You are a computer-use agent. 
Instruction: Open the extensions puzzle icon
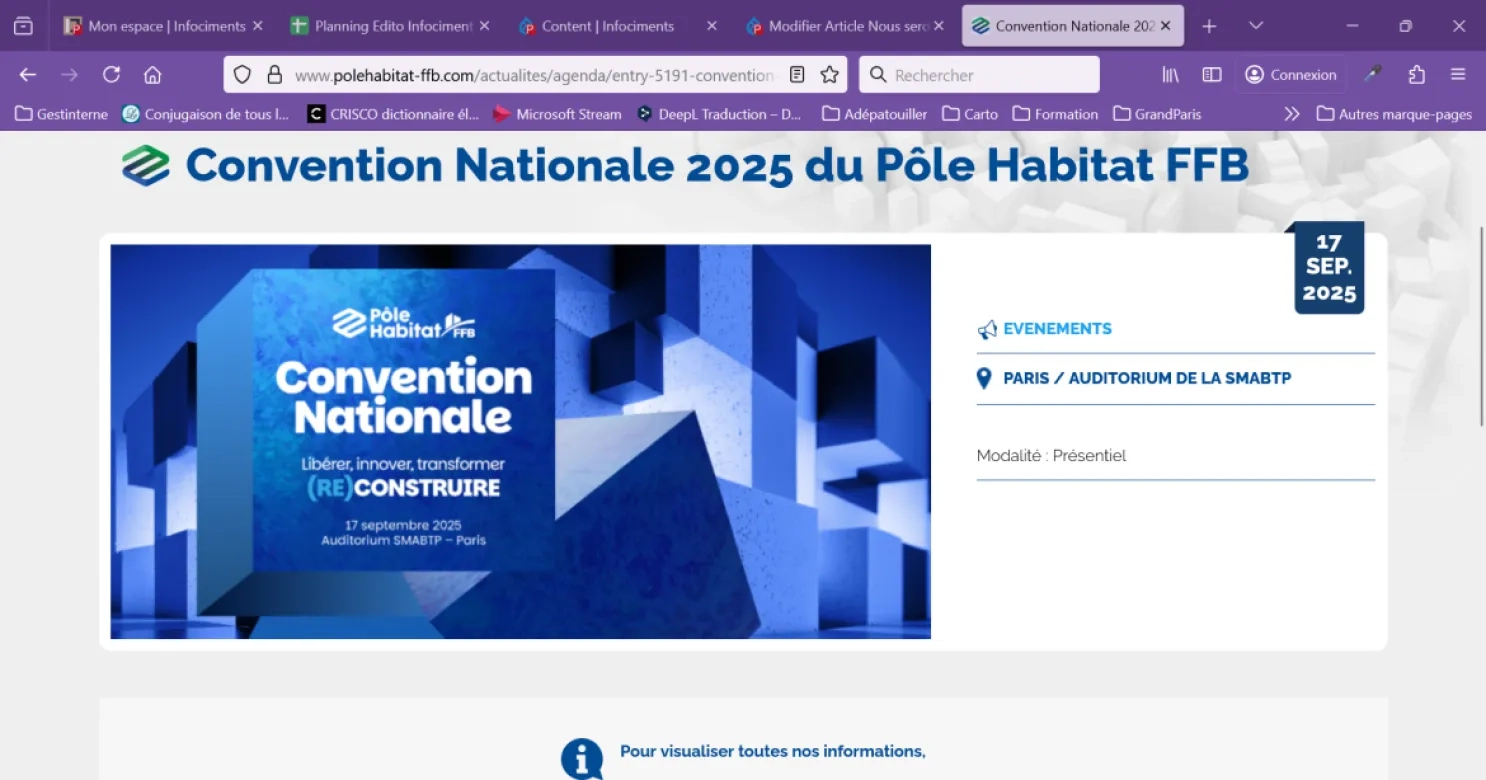(1416, 75)
